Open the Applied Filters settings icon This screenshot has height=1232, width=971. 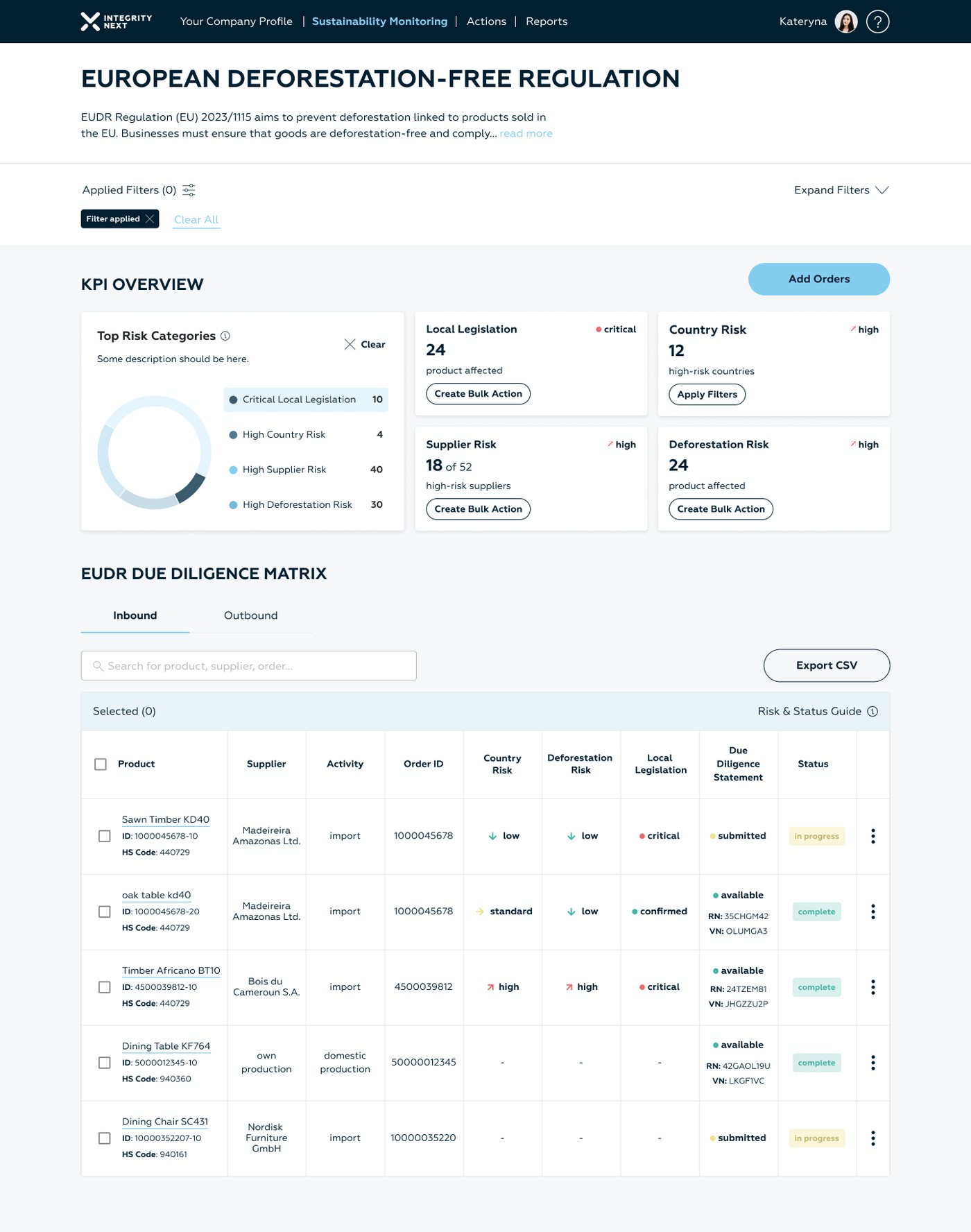click(x=189, y=190)
